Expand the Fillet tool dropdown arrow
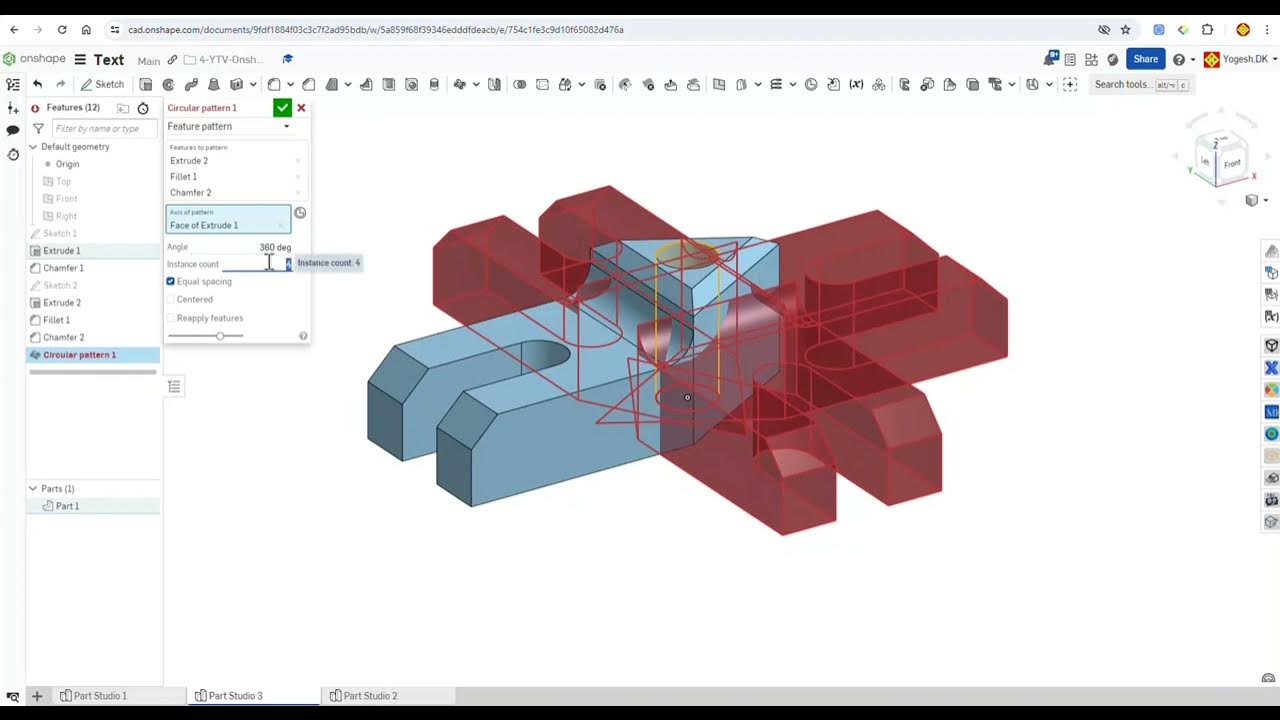This screenshot has height=720, width=1280. click(x=289, y=85)
